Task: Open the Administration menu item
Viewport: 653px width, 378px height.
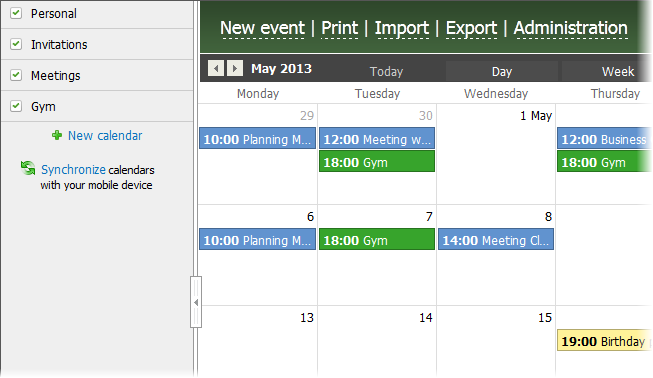Action: (571, 28)
